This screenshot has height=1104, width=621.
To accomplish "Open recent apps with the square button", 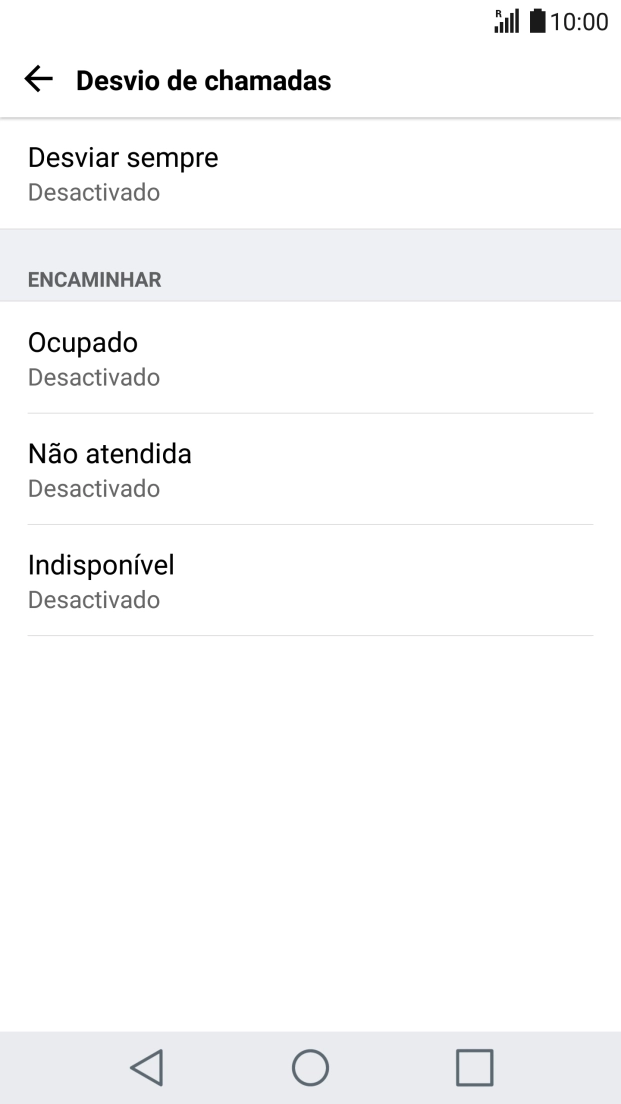I will click(476, 1067).
